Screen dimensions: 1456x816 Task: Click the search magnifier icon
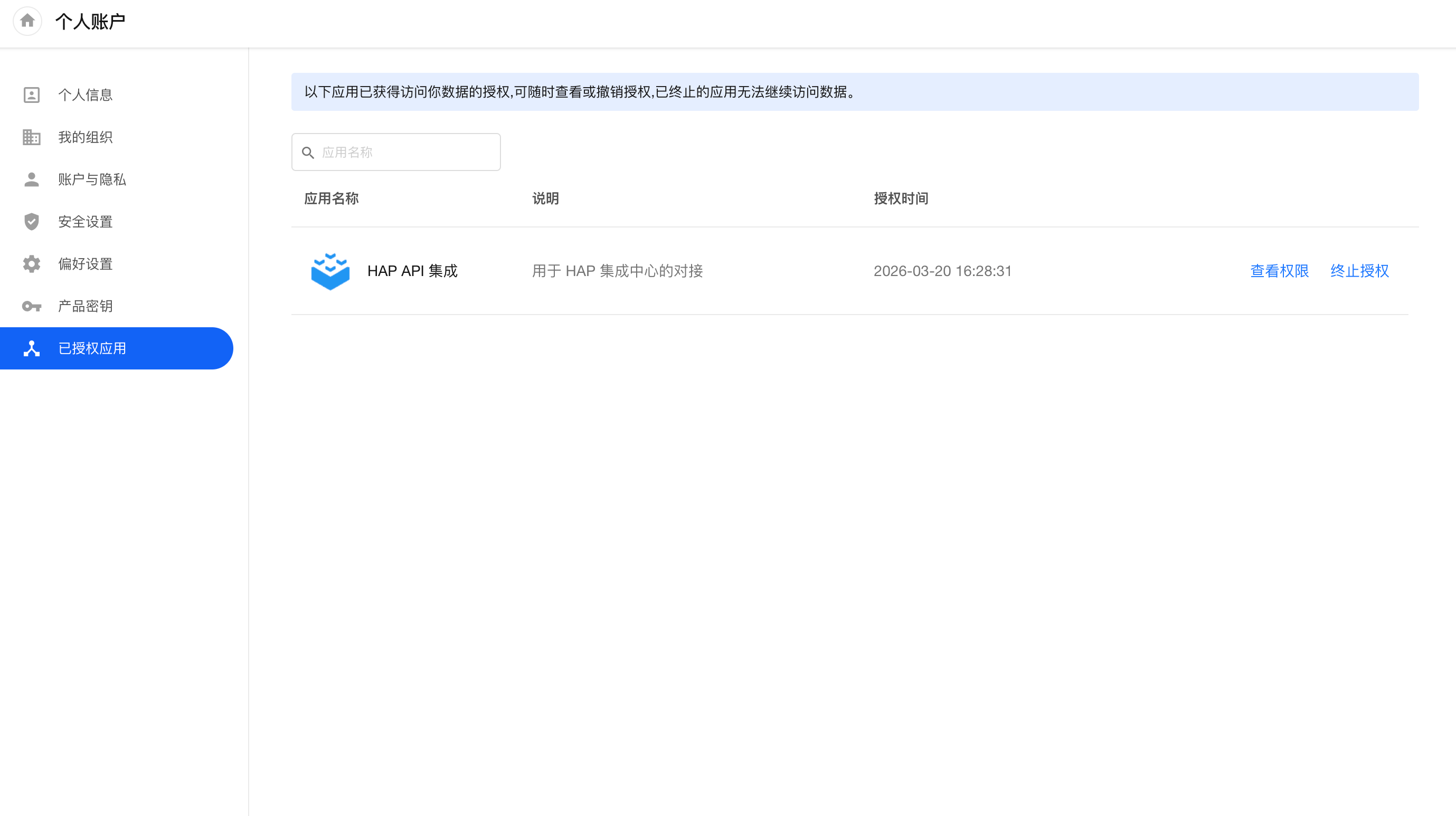pos(308,153)
